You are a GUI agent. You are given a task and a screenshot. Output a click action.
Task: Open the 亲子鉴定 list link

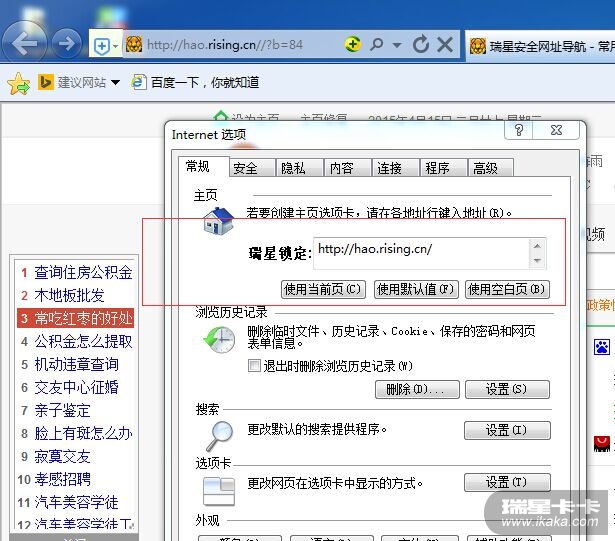click(x=62, y=410)
